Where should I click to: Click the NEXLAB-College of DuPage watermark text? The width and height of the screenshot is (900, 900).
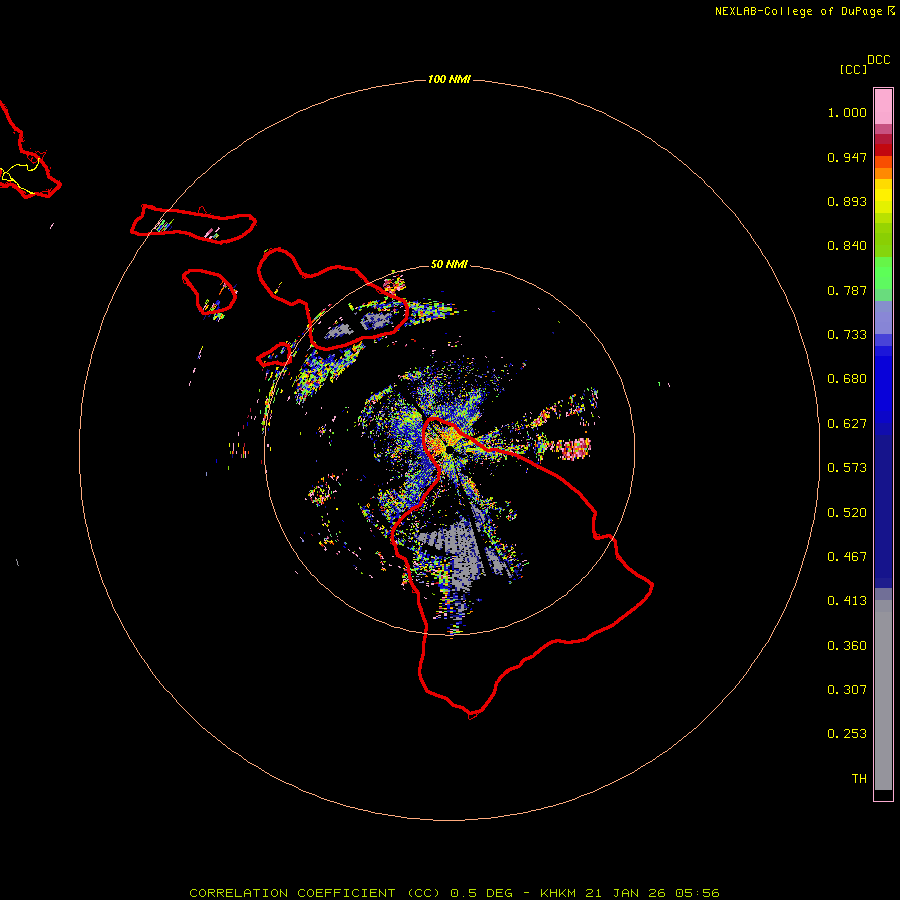click(798, 11)
